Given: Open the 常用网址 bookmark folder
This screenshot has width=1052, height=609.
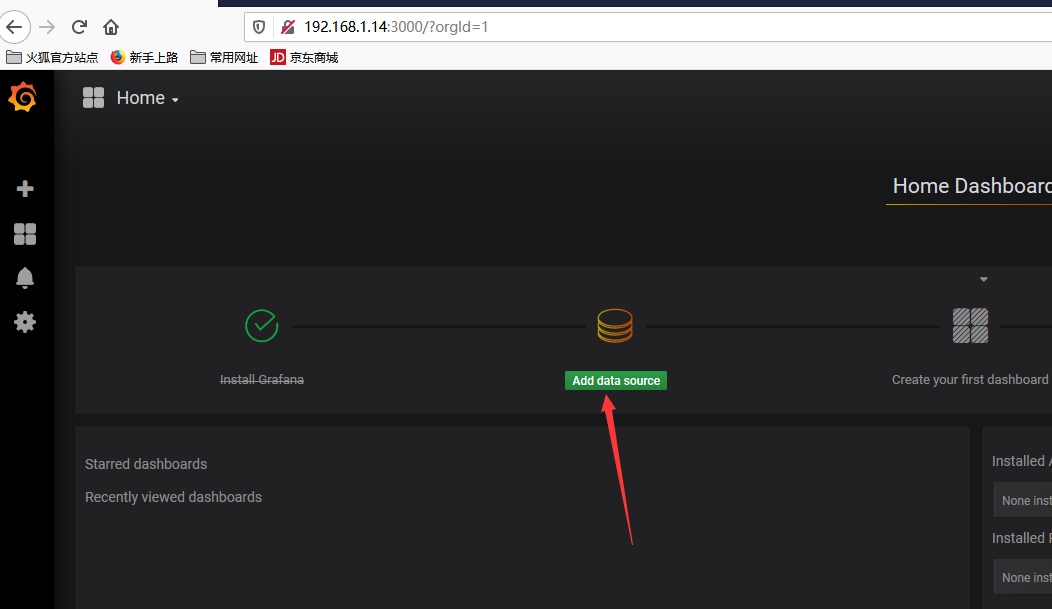Looking at the screenshot, I should pyautogui.click(x=224, y=58).
